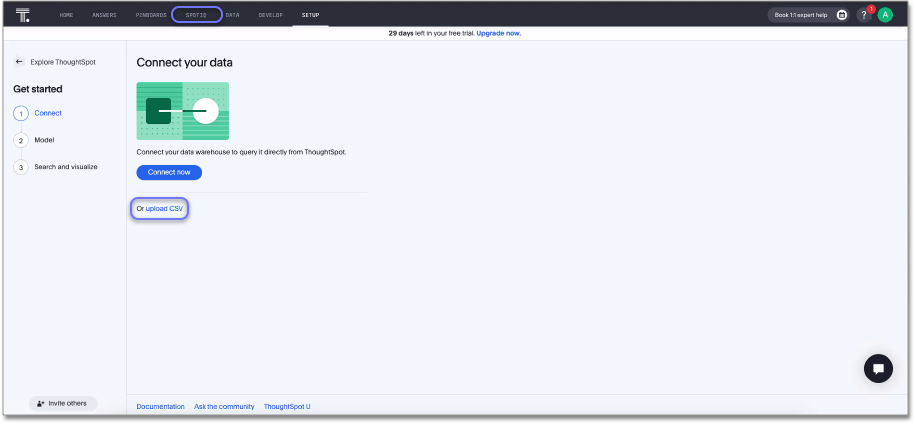Open the Develop tab
Screen dimensions: 915x424
270,15
